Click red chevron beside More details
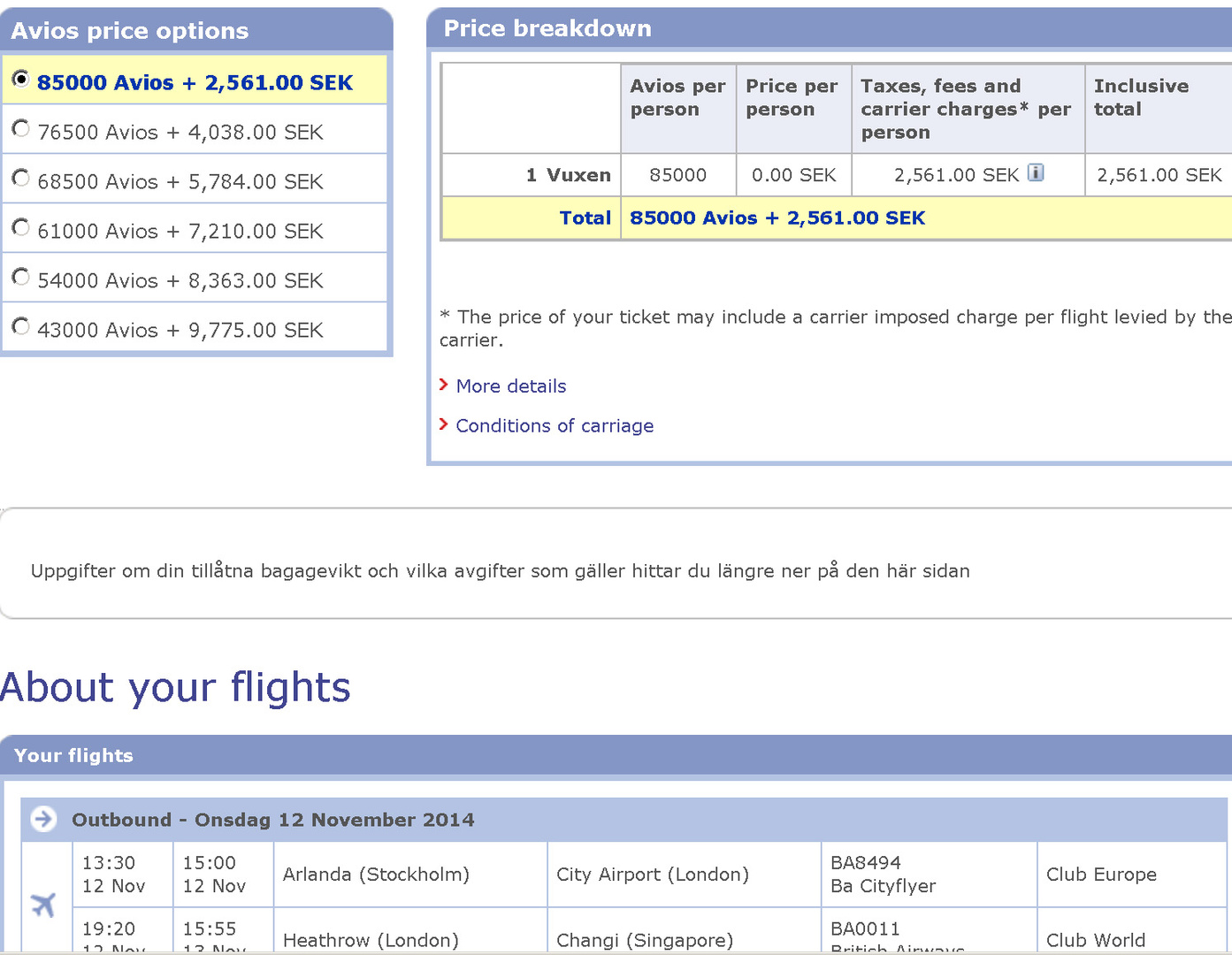 coord(444,385)
